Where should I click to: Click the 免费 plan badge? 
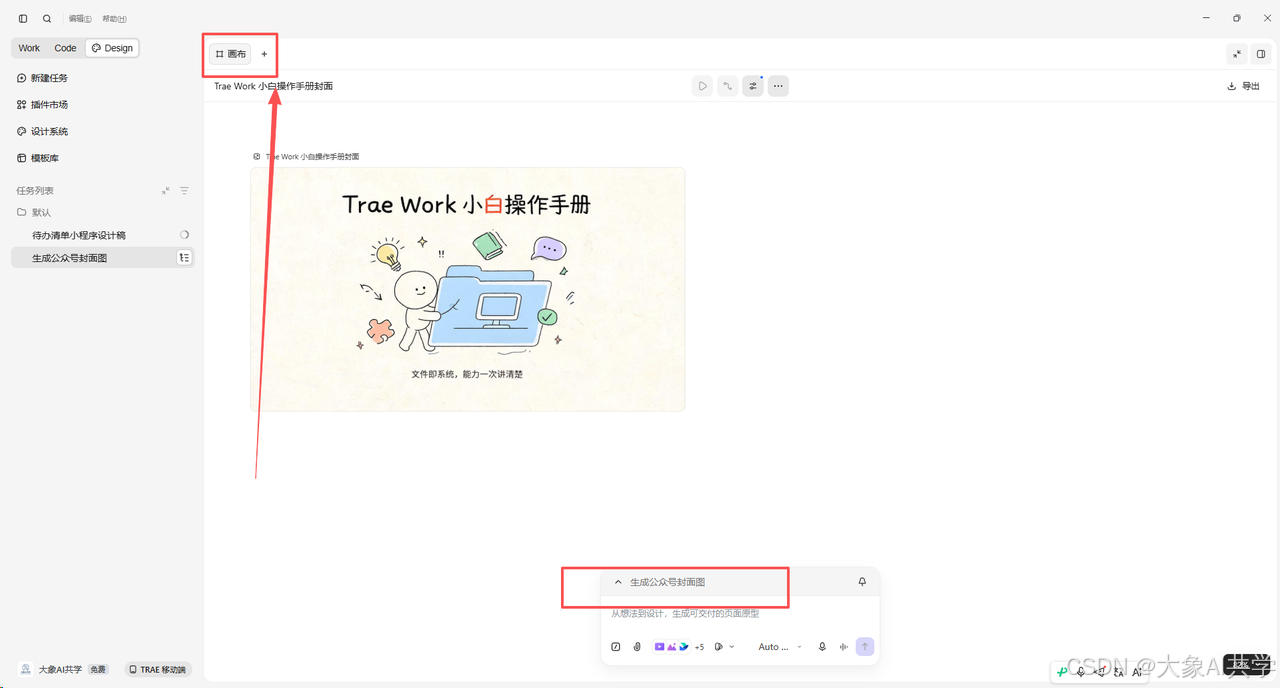pyautogui.click(x=98, y=670)
